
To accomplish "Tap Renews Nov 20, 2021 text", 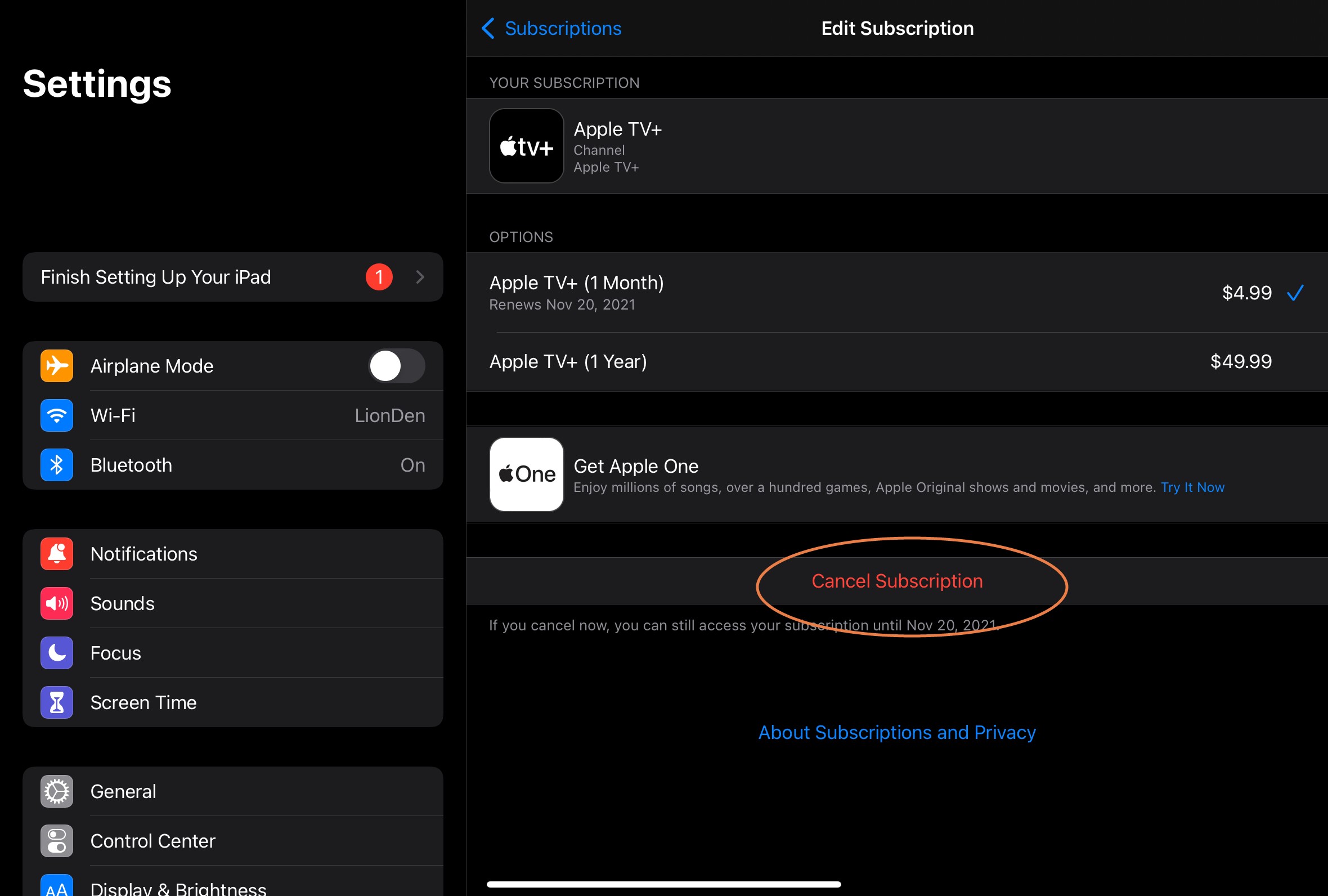I will point(563,304).
